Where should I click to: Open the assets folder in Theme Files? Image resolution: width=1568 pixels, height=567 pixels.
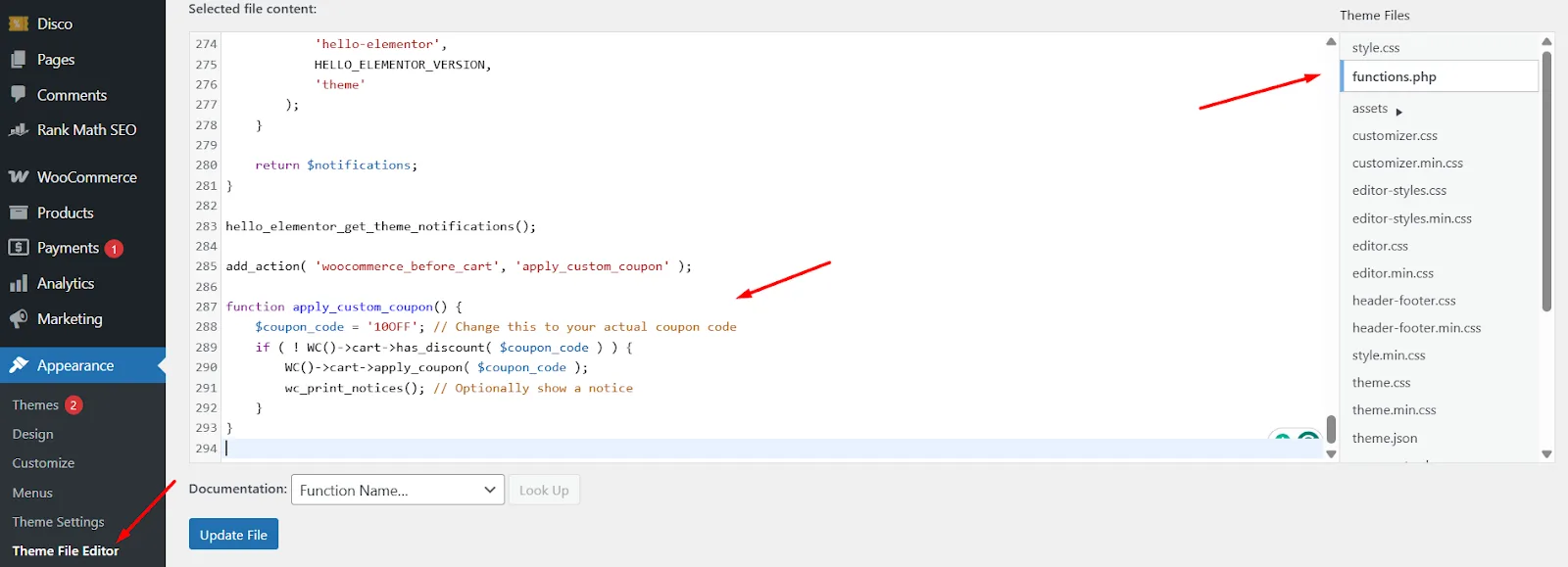coord(1370,109)
